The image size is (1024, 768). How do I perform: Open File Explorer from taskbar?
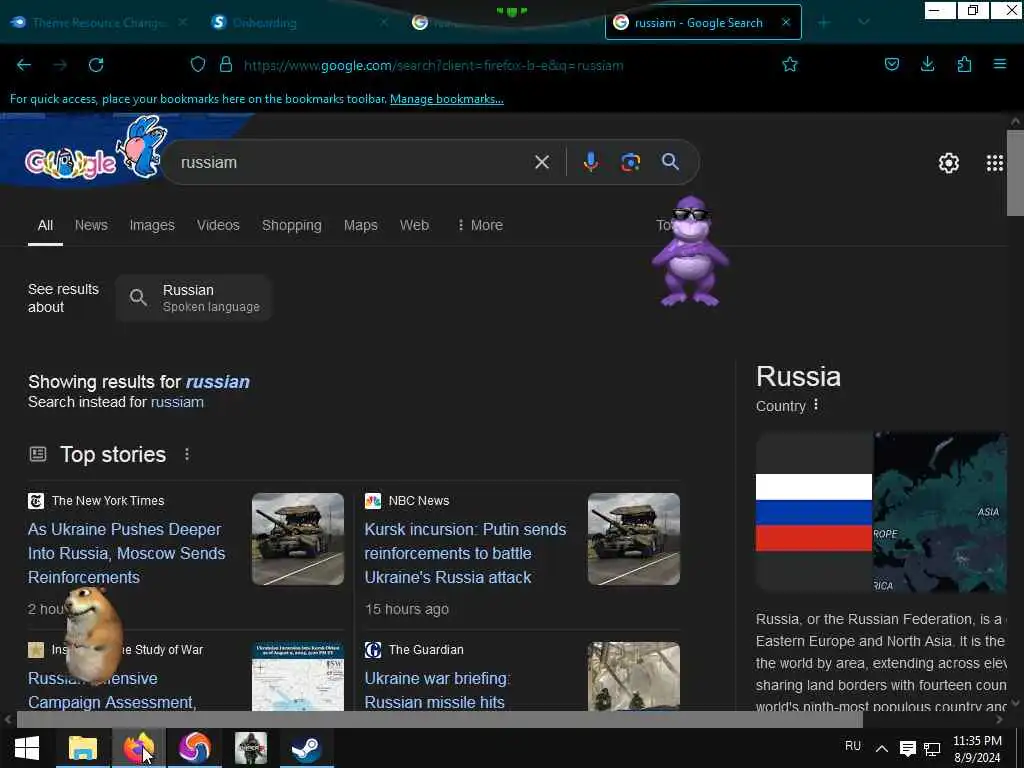(83, 748)
